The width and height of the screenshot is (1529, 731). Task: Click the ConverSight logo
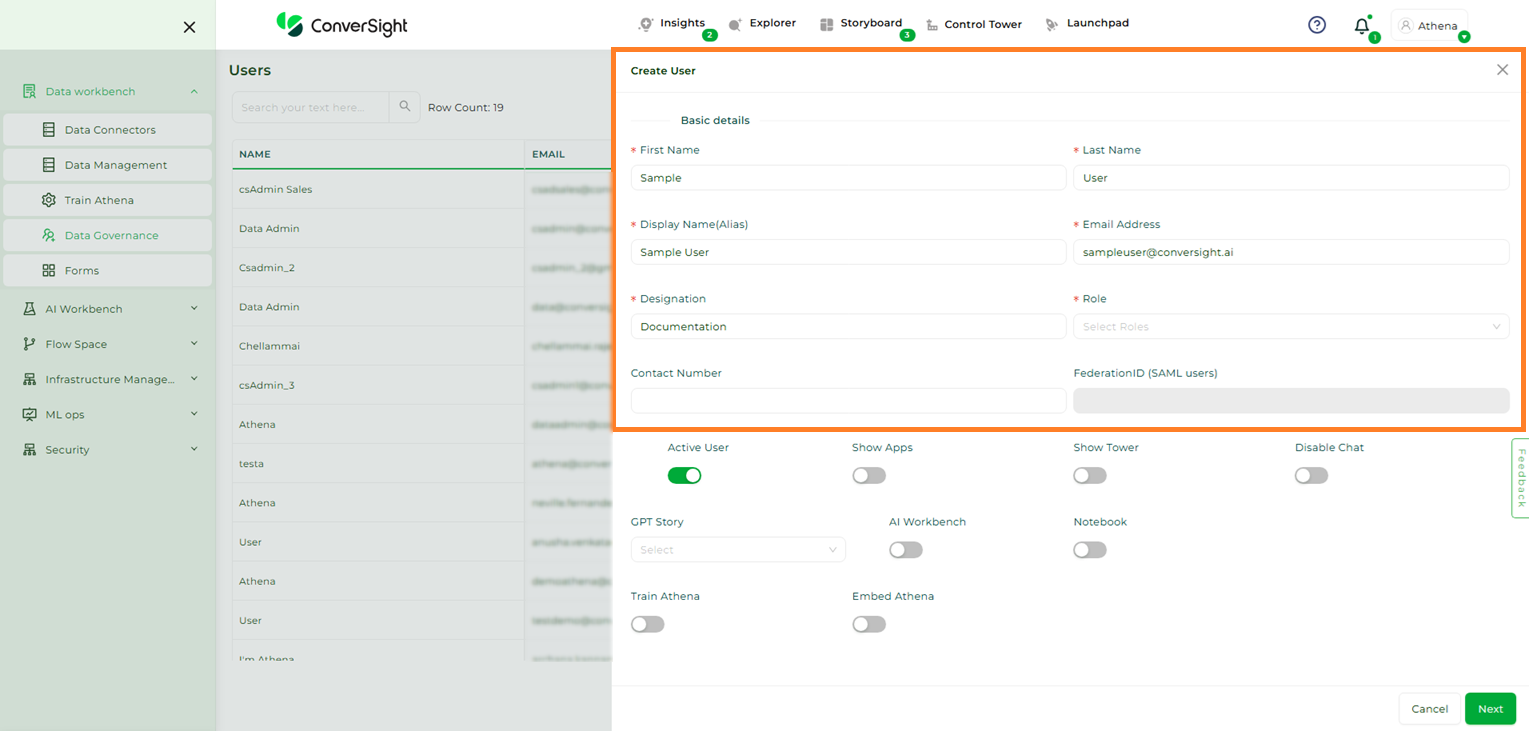342,25
